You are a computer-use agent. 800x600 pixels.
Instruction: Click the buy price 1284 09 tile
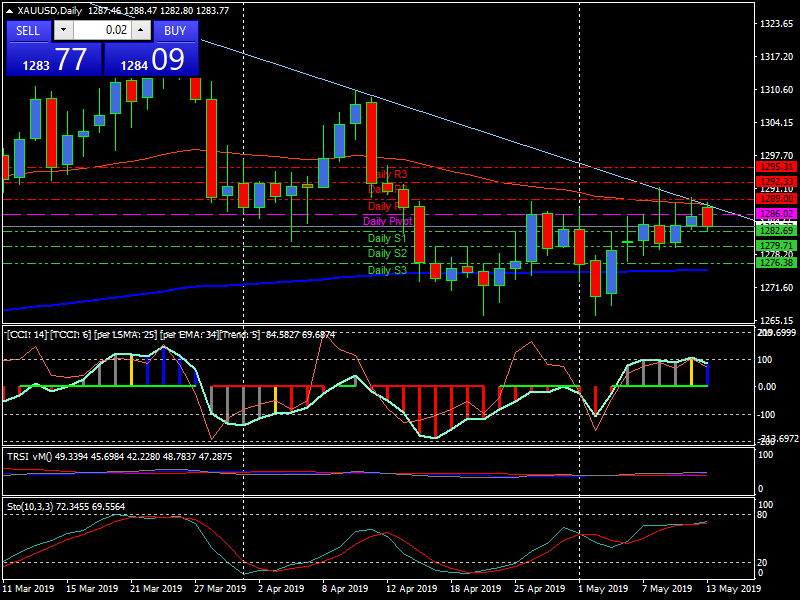pos(152,60)
